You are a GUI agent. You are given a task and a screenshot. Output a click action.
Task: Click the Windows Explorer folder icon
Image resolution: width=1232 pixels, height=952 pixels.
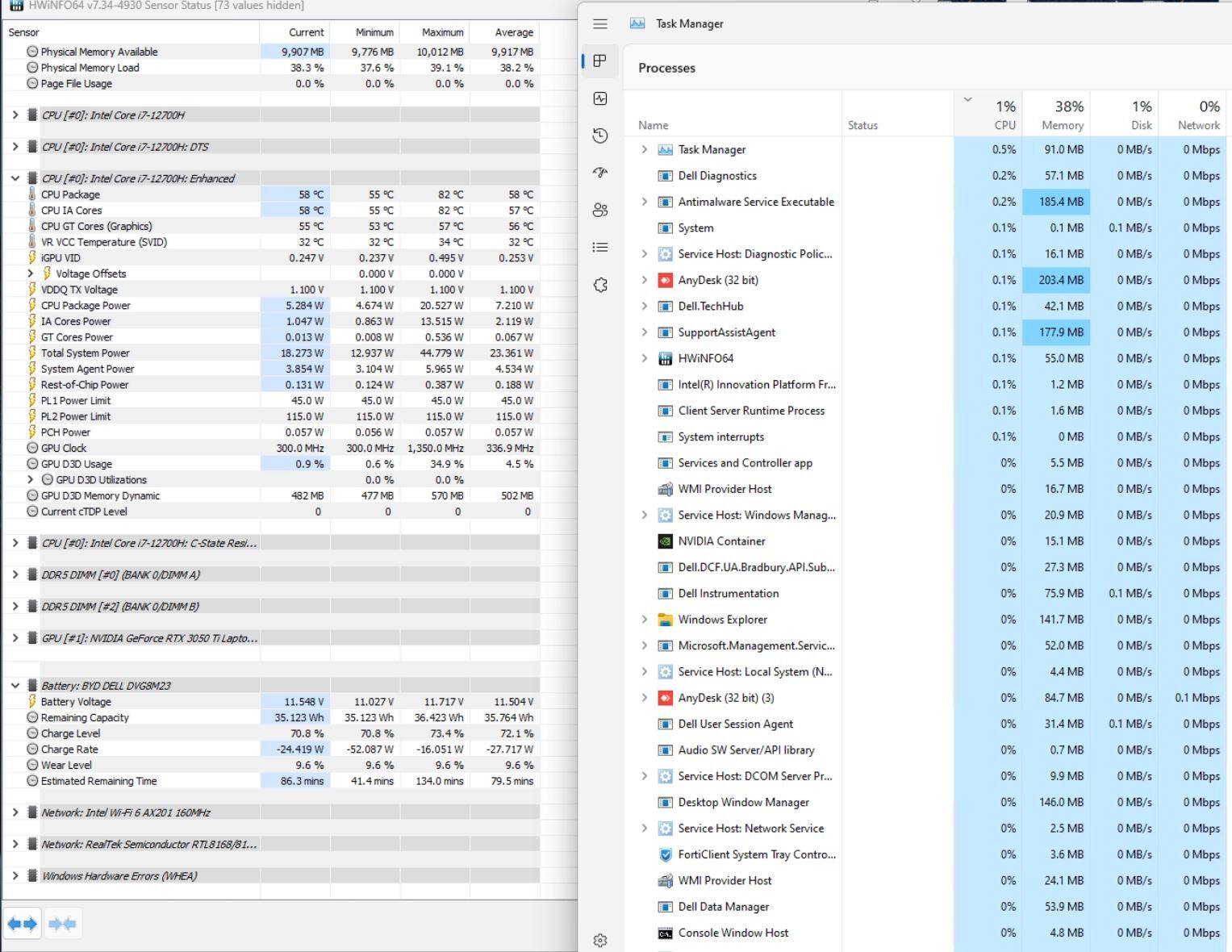click(665, 620)
